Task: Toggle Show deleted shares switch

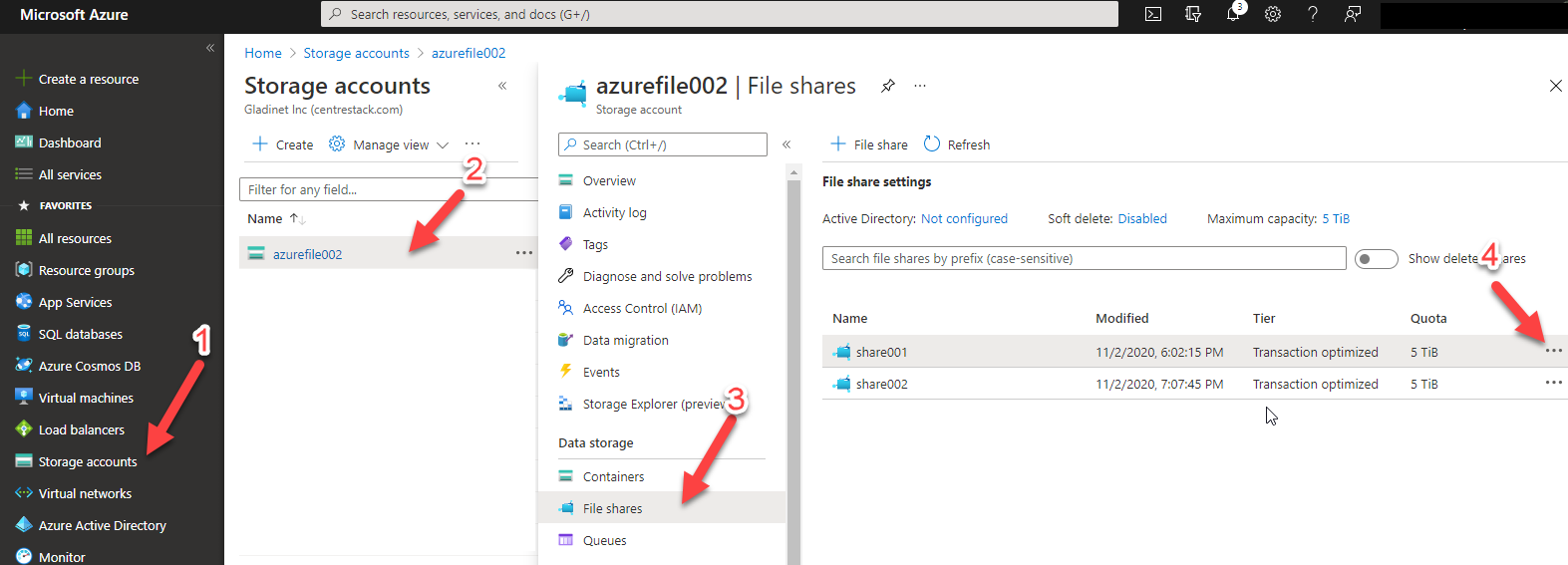Action: [x=1377, y=259]
